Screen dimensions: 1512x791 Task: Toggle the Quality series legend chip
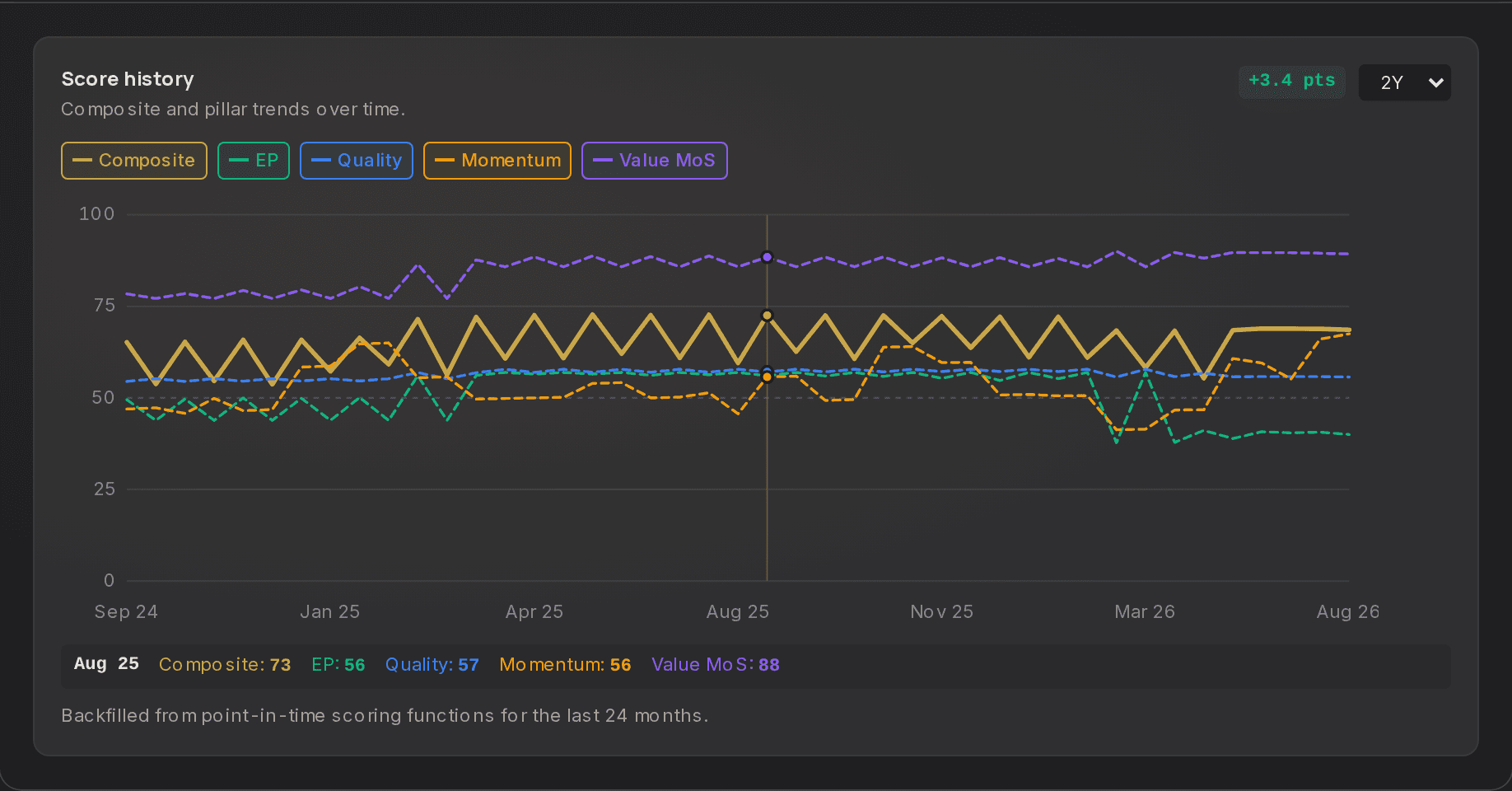(357, 161)
